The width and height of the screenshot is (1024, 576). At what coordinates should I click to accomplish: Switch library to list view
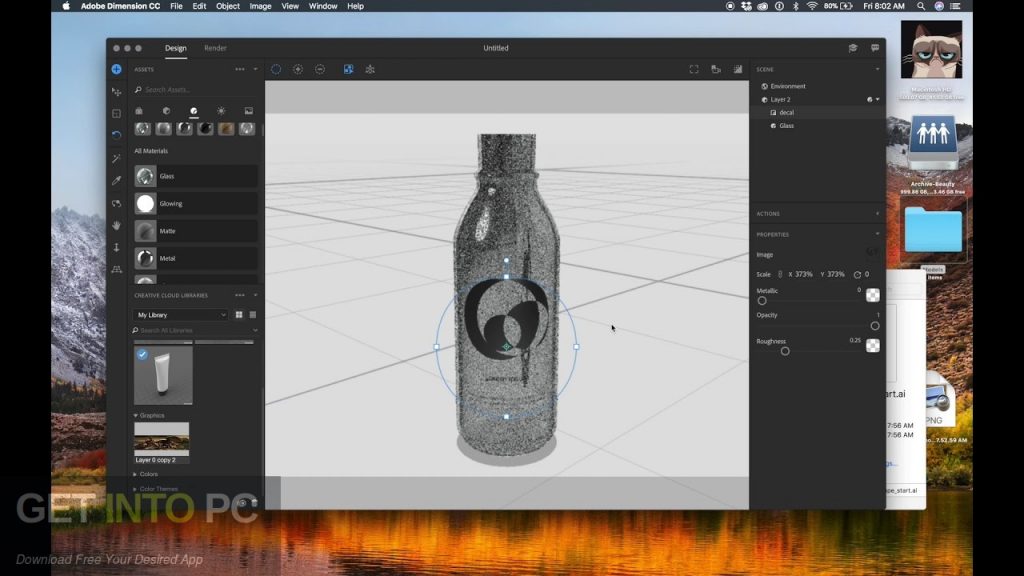(253, 315)
